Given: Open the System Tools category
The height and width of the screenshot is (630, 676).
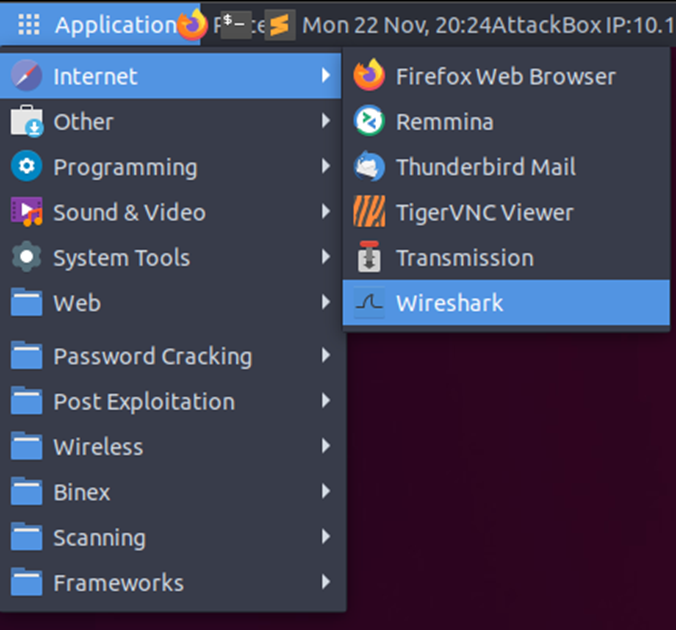Looking at the screenshot, I should 171,257.
